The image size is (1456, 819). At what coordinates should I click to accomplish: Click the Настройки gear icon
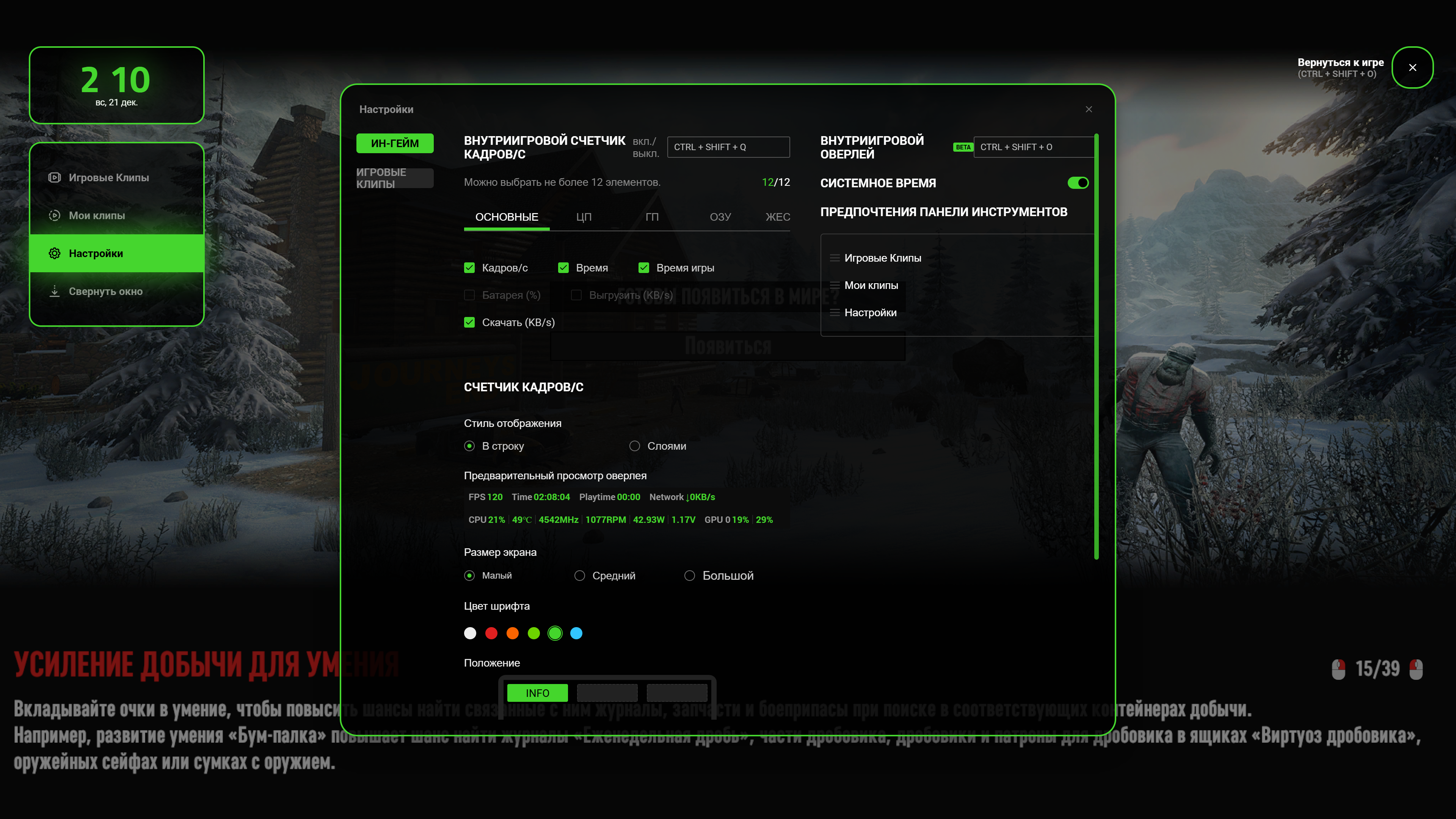coord(54,253)
